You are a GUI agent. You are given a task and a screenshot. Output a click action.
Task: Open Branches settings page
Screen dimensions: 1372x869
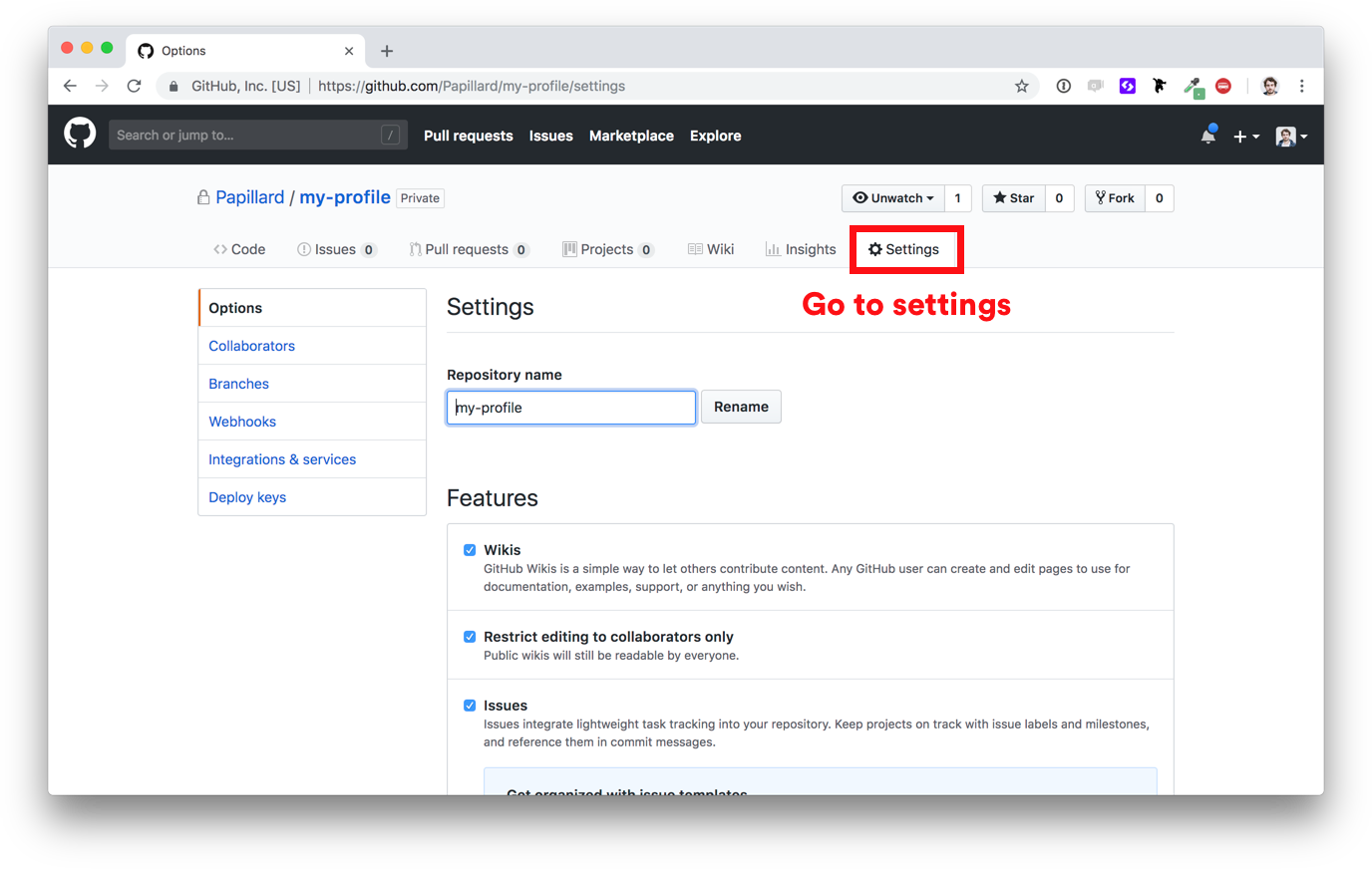(x=312, y=384)
